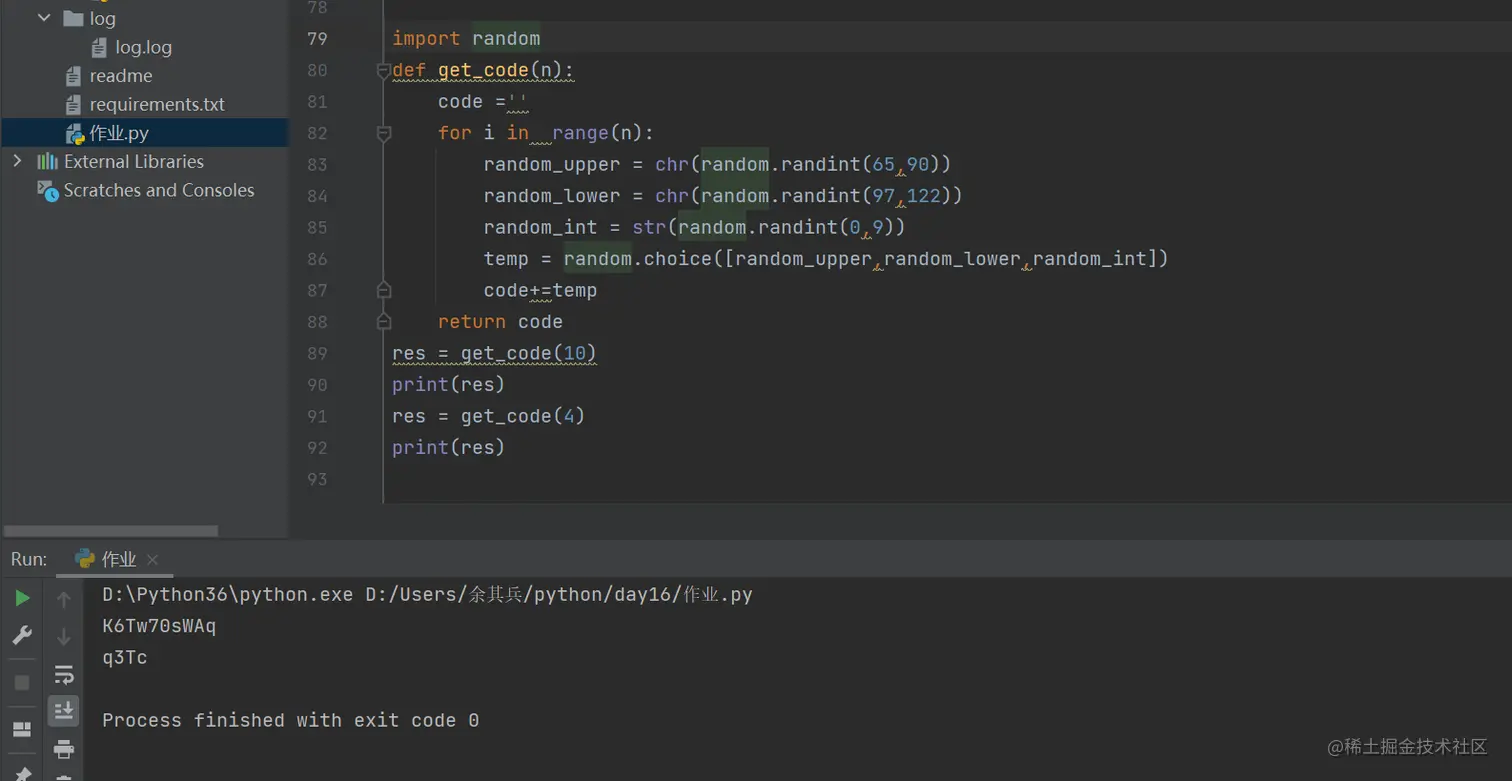Close the 作业 Run tab
The width and height of the screenshot is (1512, 781).
click(x=152, y=560)
